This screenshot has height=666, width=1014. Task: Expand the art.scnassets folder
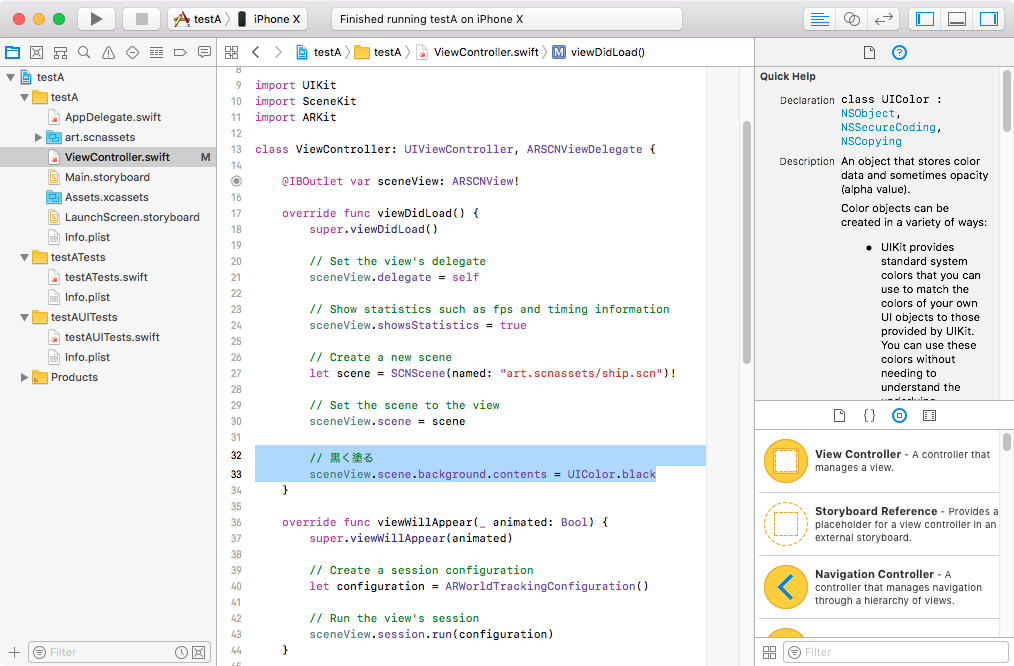click(x=38, y=137)
